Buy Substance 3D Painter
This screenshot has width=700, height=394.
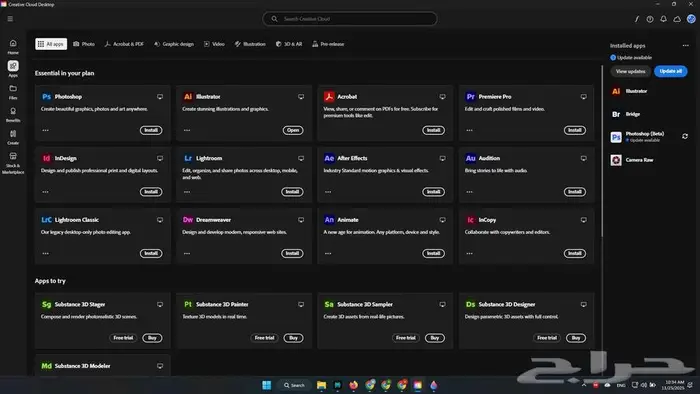pyautogui.click(x=293, y=338)
